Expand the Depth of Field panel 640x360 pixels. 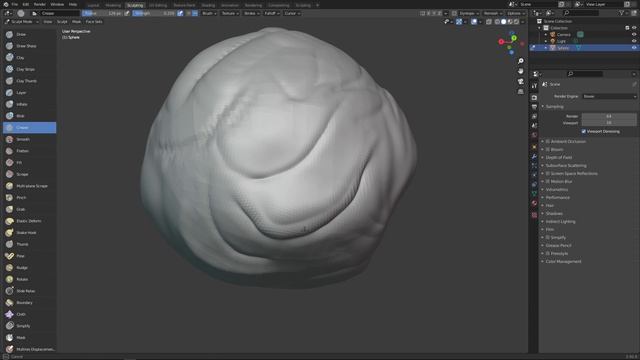[559, 158]
